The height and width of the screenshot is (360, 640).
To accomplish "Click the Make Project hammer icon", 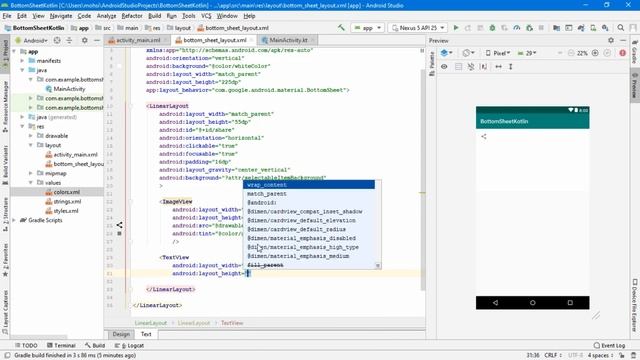I will click(x=341, y=28).
